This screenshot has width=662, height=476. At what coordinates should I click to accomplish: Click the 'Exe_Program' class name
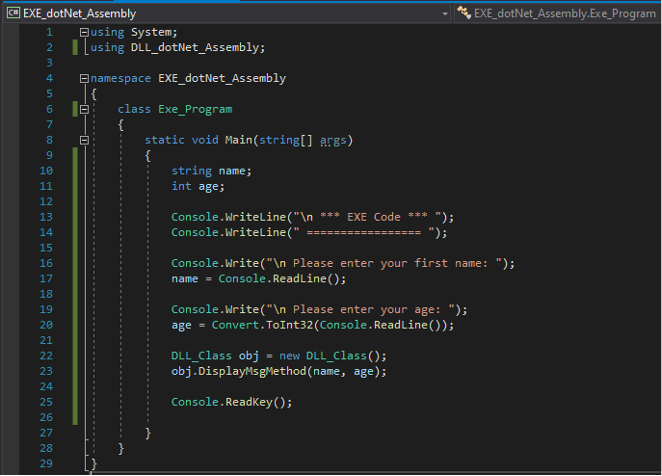pyautogui.click(x=195, y=109)
